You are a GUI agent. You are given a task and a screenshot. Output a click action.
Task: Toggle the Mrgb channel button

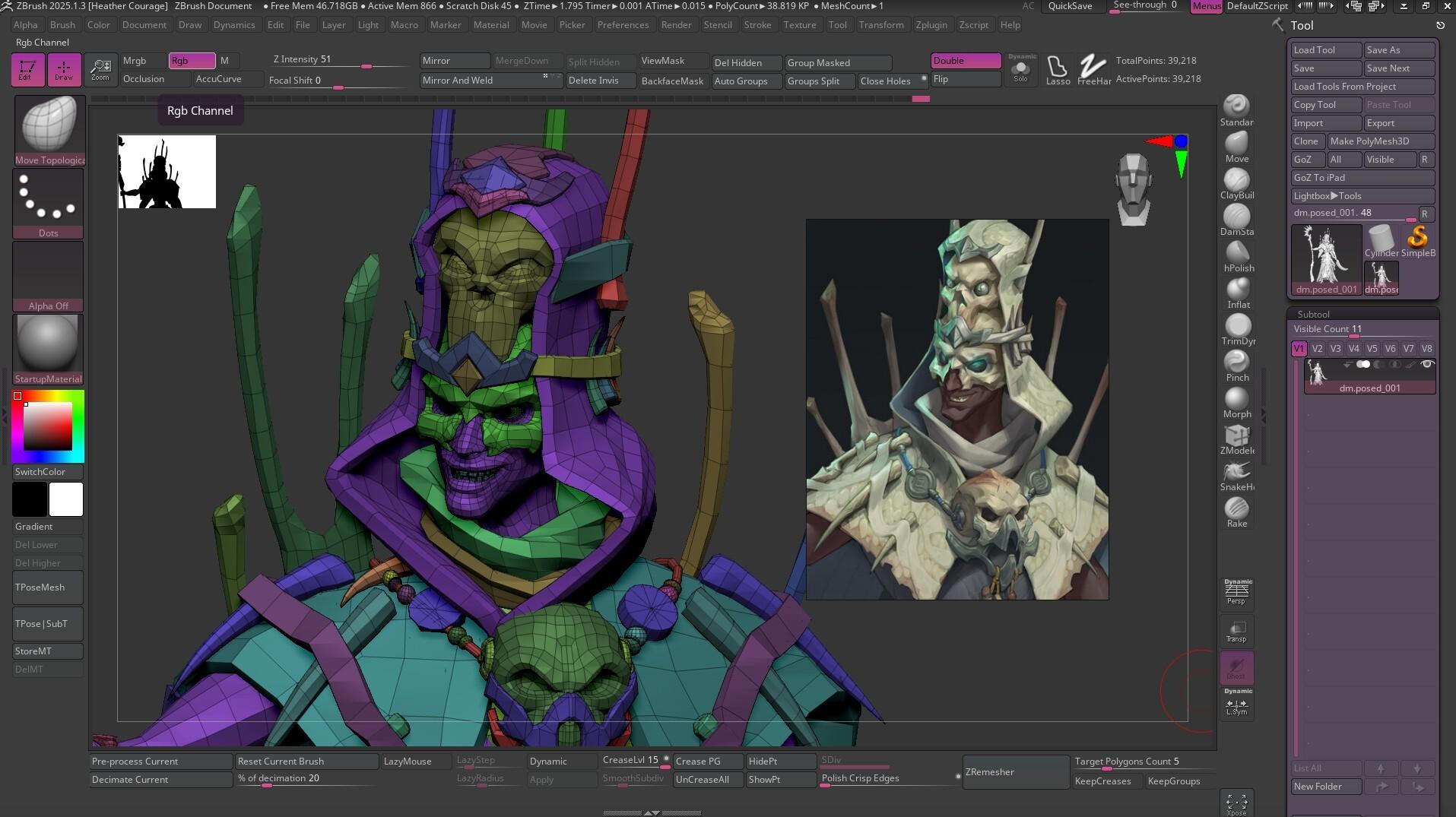143,61
